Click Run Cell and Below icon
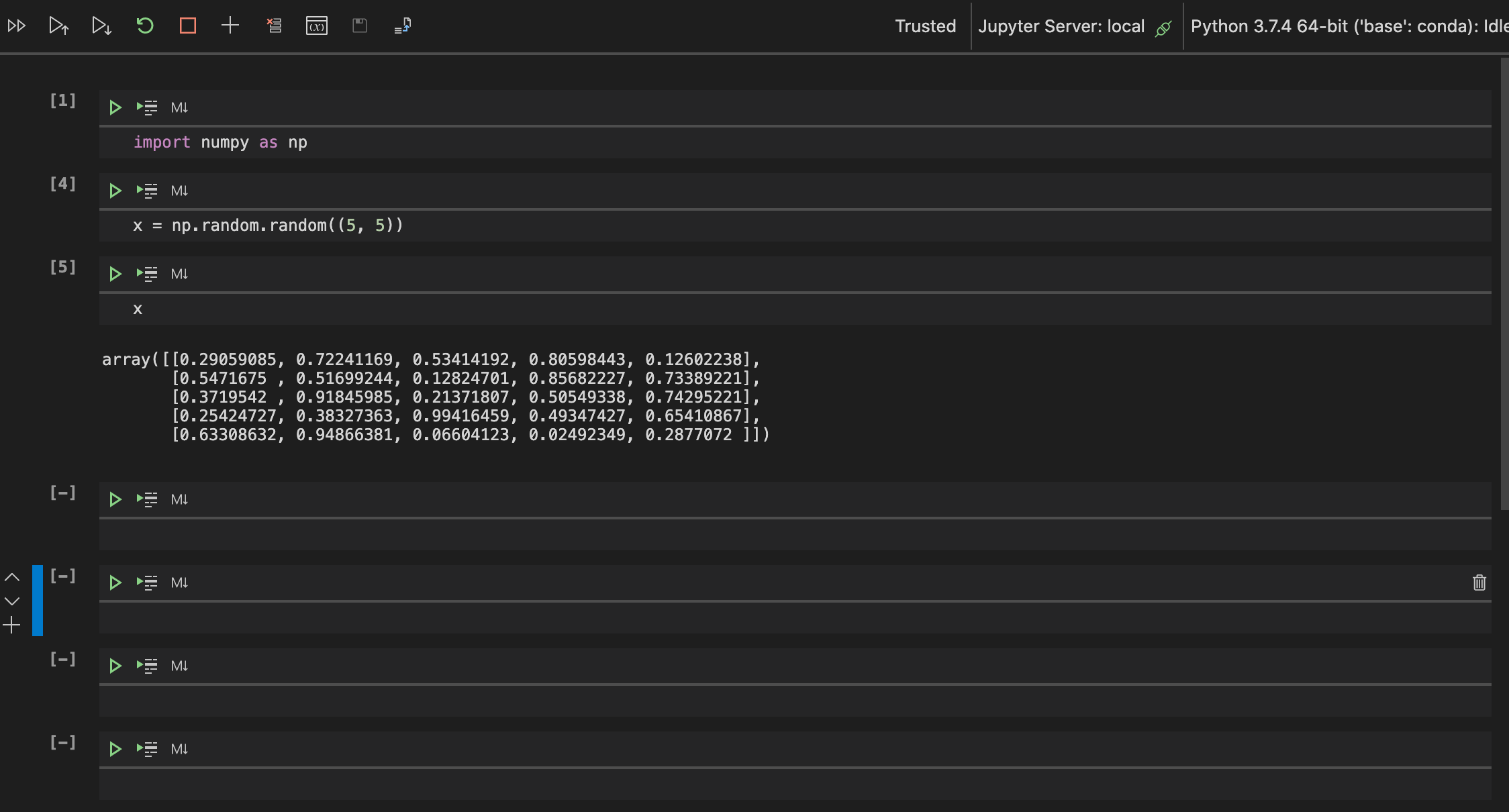The image size is (1509, 812). [x=101, y=26]
